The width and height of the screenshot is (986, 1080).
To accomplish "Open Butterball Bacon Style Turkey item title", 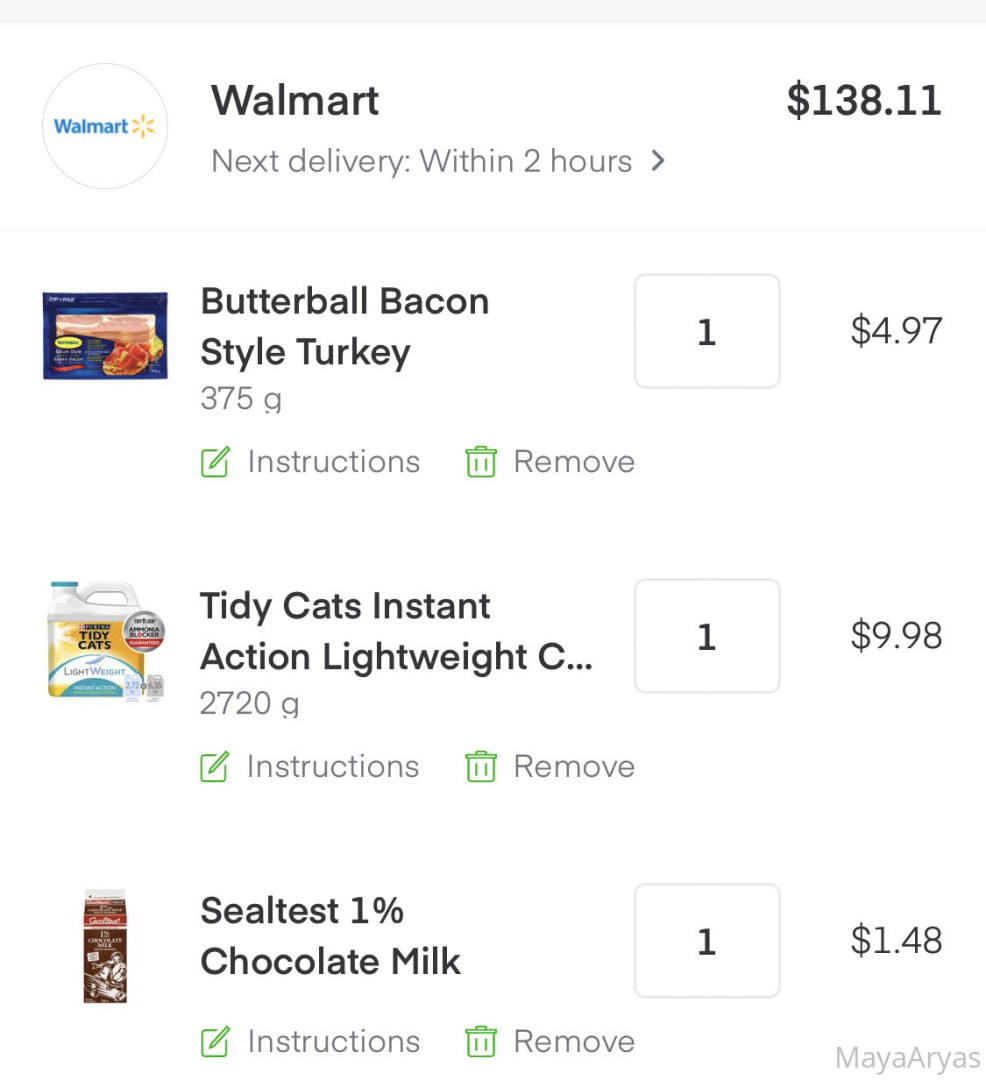I will [344, 326].
